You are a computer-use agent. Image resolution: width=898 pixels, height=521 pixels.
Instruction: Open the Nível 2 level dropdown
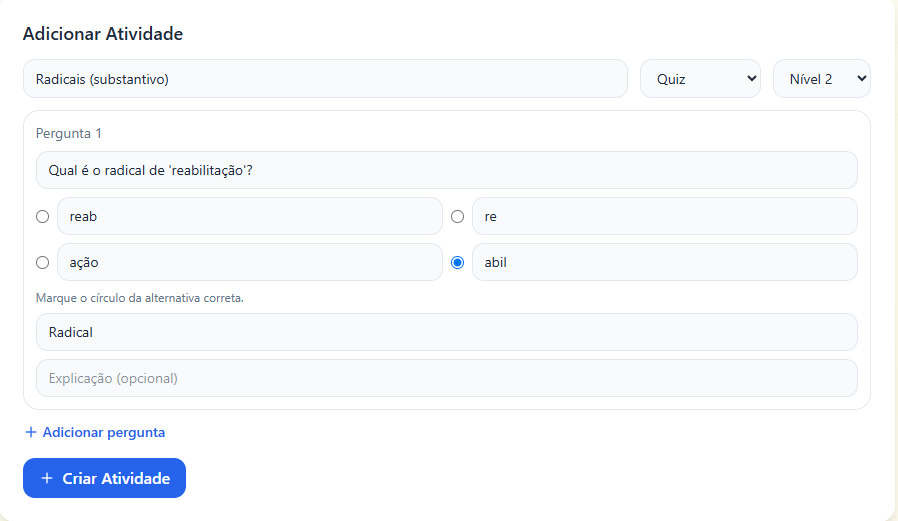pyautogui.click(x=821, y=79)
